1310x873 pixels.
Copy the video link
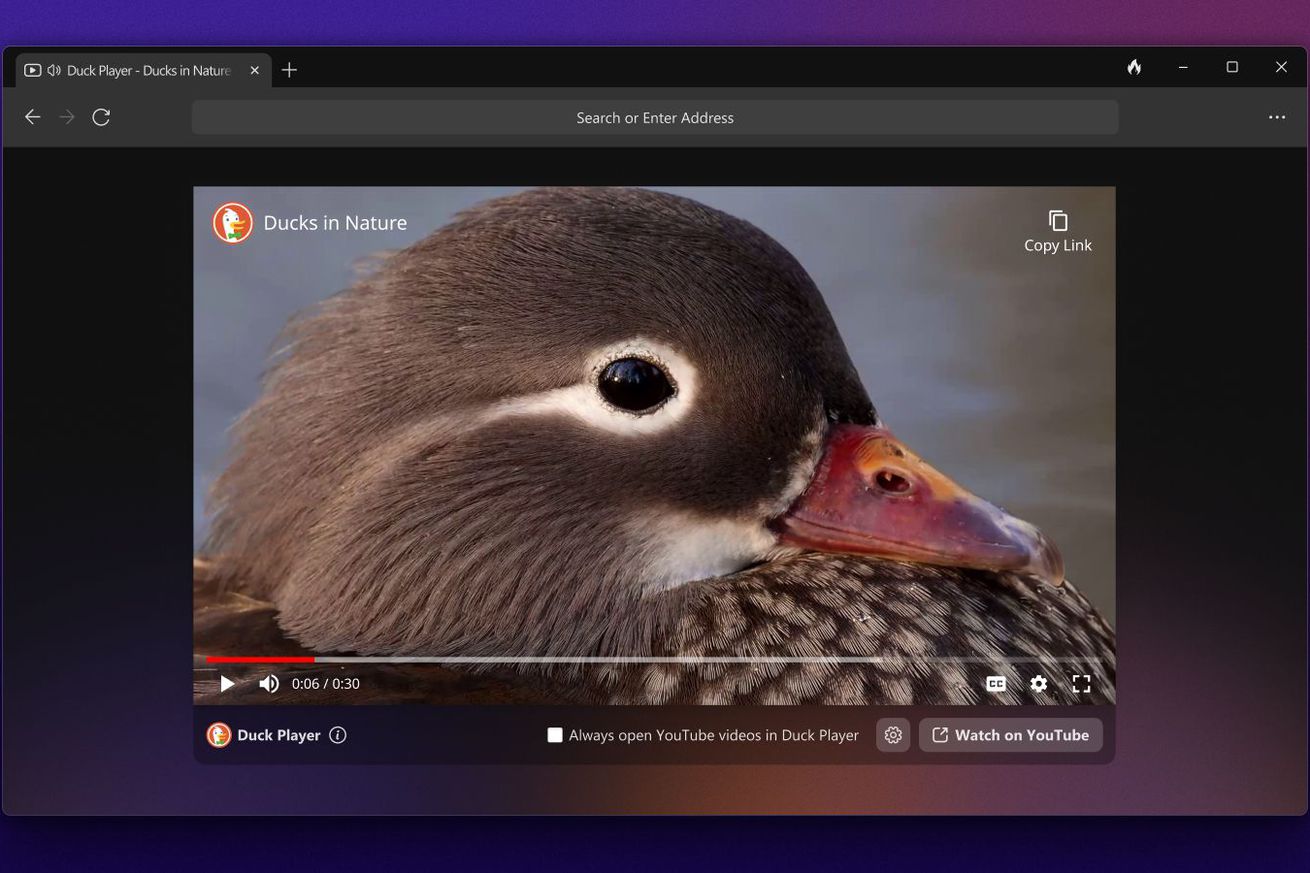click(1057, 231)
